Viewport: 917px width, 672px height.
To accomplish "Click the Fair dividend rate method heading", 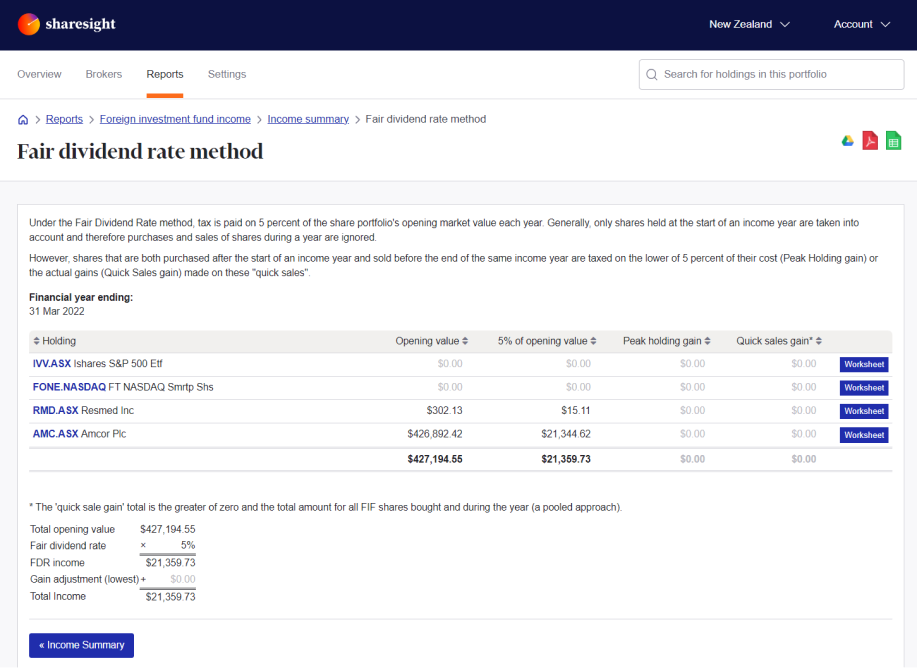I will pos(140,151).
